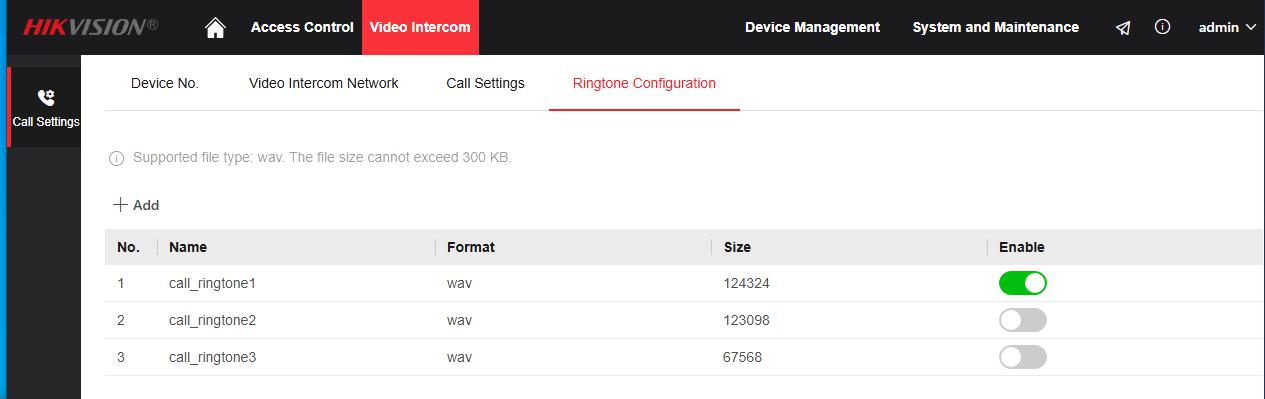This screenshot has height=399, width=1265.
Task: Click the No. column header
Action: coord(128,247)
